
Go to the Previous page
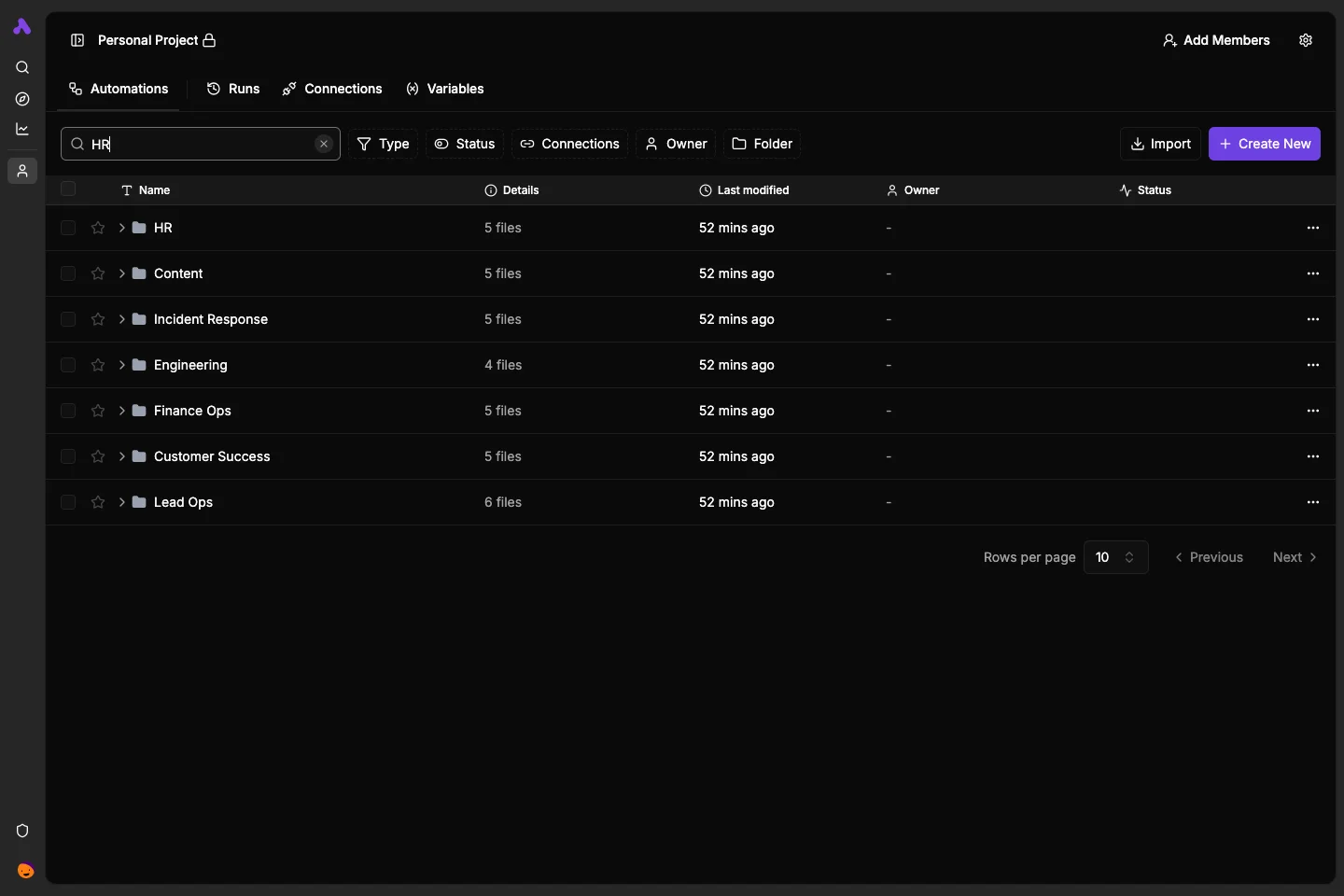pyautogui.click(x=1209, y=557)
